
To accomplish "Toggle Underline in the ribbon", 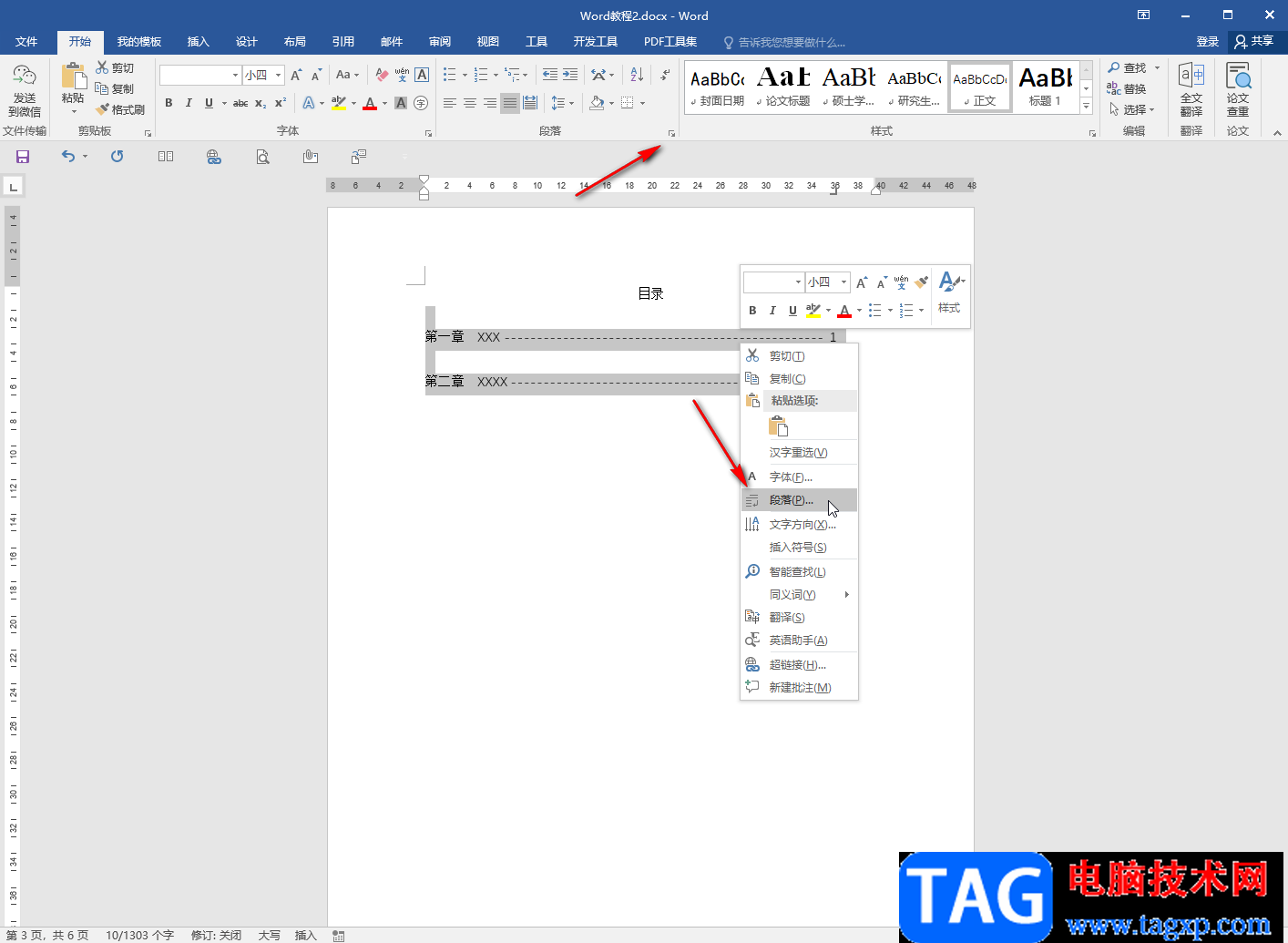I will [x=209, y=103].
